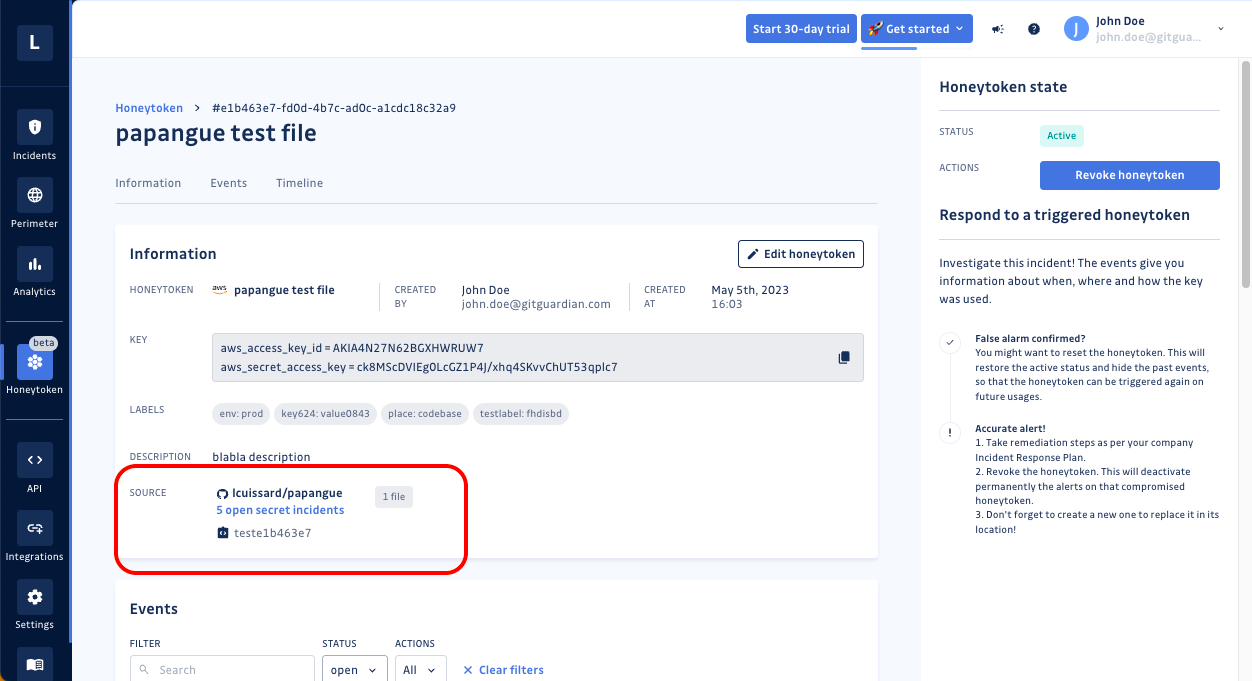1252x681 pixels.
Task: Open the Actions filter dropdown showing All
Action: tap(420, 668)
